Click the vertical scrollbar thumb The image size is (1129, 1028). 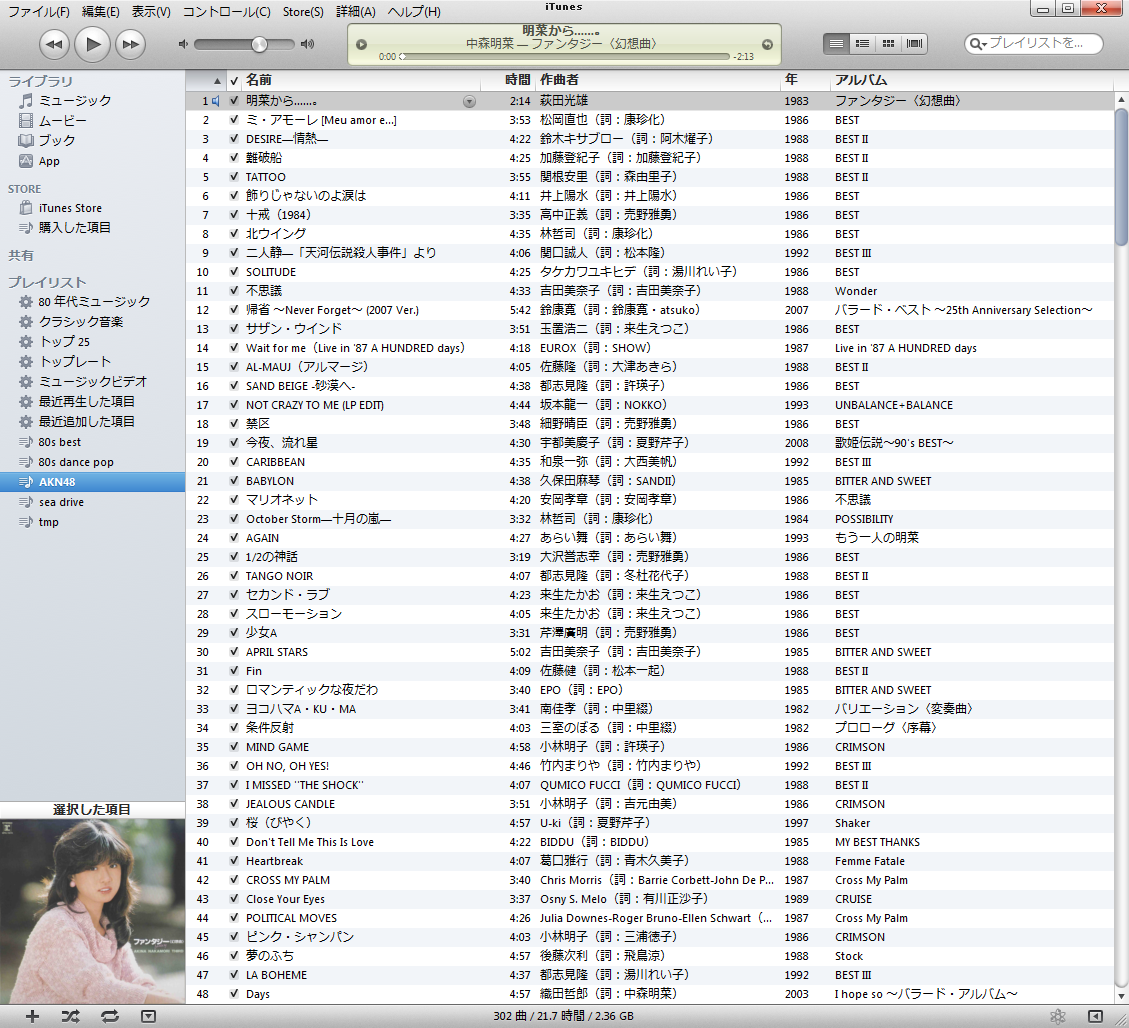pos(1121,177)
